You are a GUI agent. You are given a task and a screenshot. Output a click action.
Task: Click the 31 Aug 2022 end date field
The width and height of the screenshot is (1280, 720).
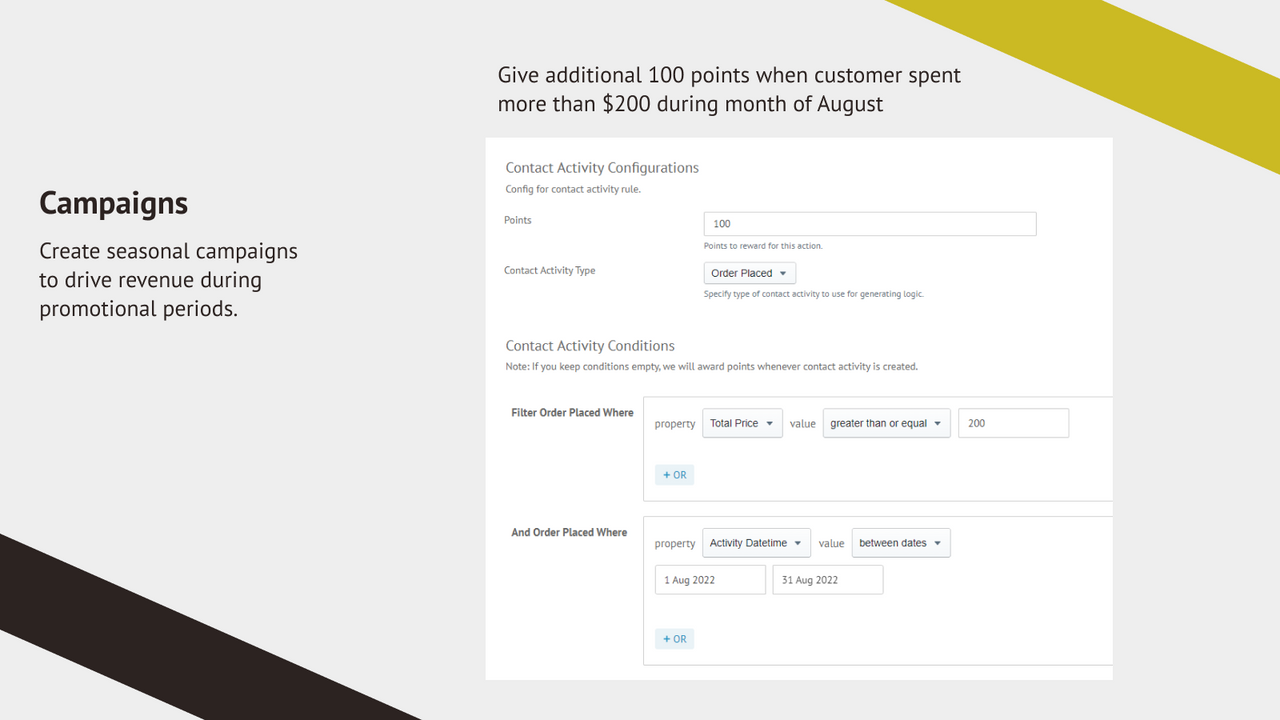[827, 579]
